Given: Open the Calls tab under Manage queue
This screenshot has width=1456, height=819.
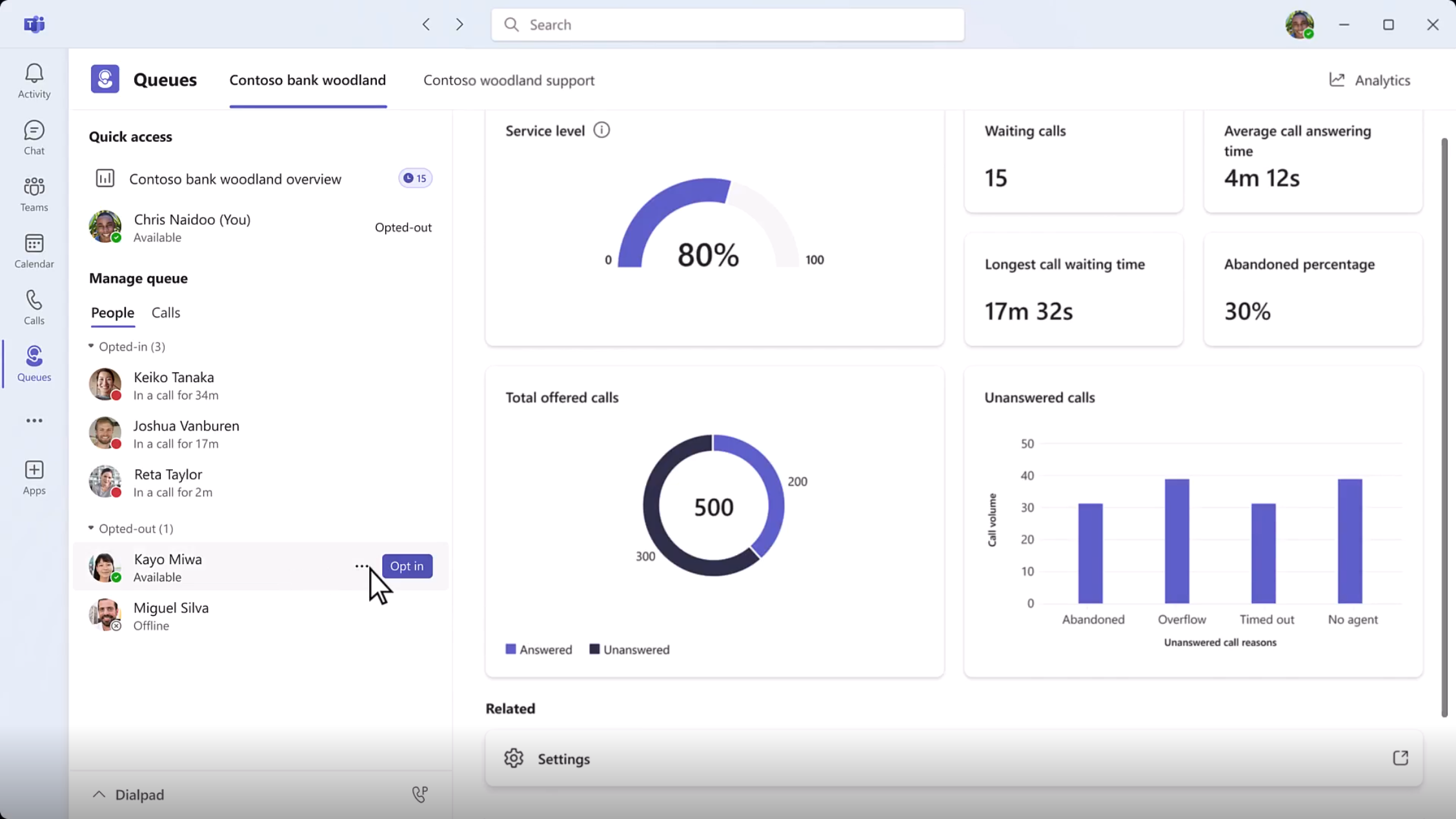Looking at the screenshot, I should 166,312.
